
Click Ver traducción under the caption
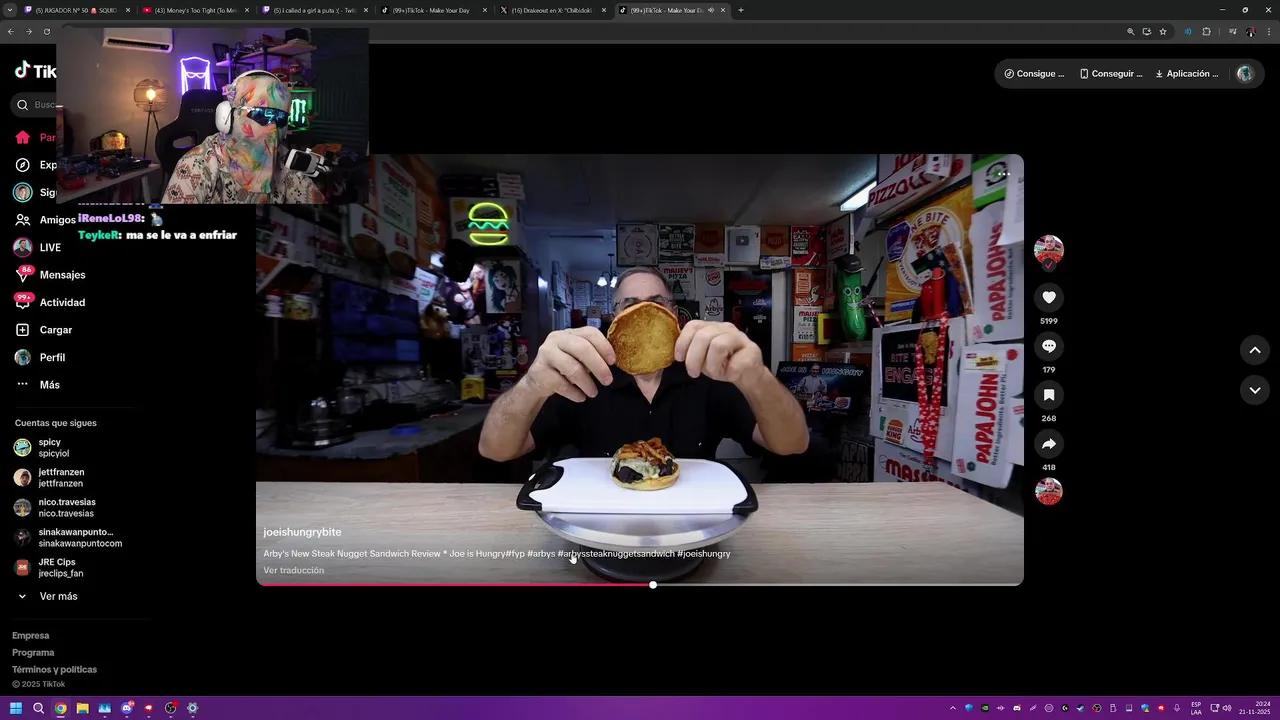[x=293, y=570]
